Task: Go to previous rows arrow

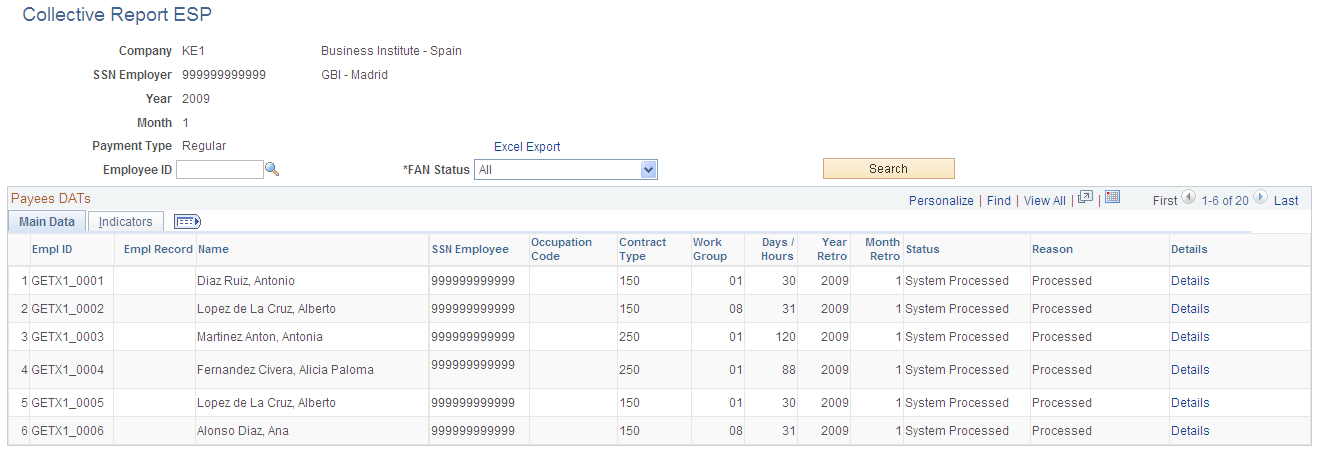Action: pyautogui.click(x=1189, y=198)
